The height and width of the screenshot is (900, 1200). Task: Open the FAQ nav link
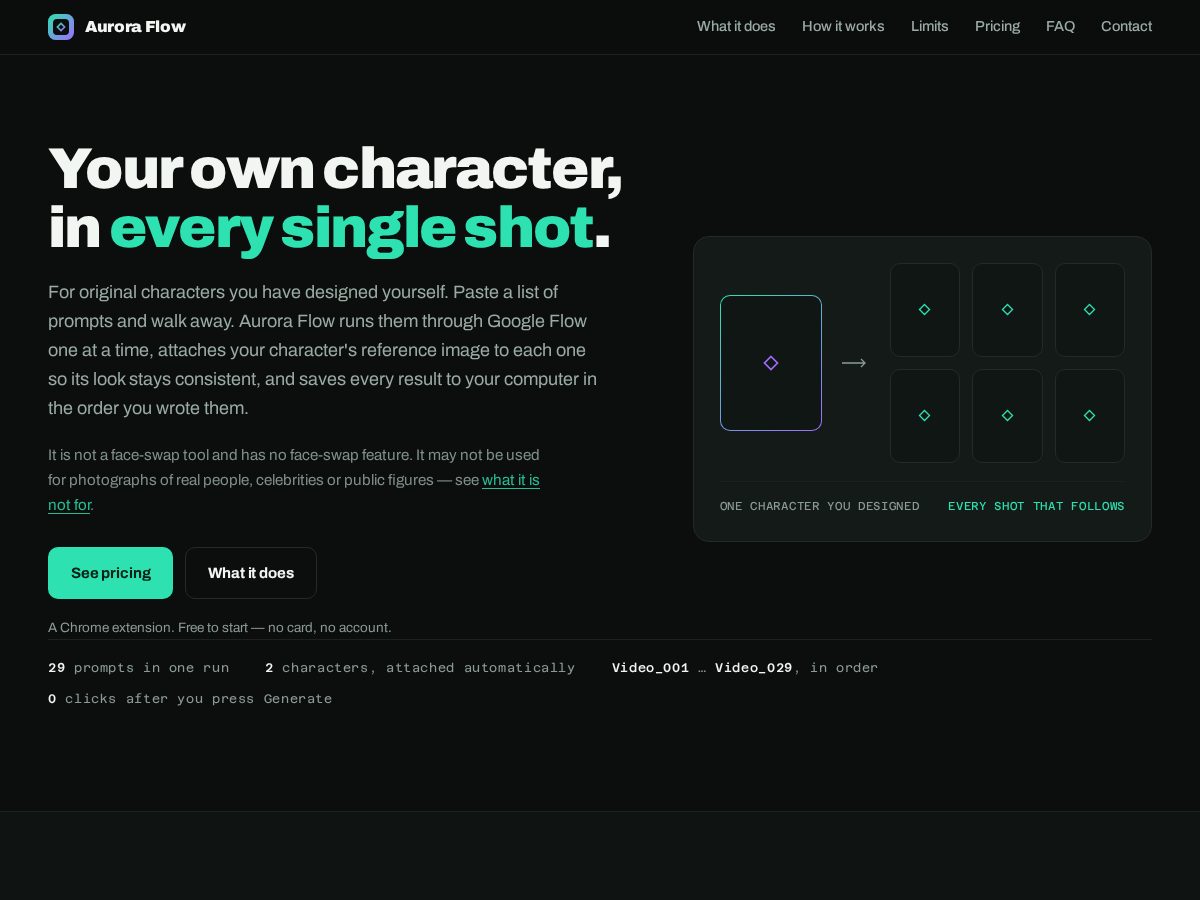[1061, 26]
